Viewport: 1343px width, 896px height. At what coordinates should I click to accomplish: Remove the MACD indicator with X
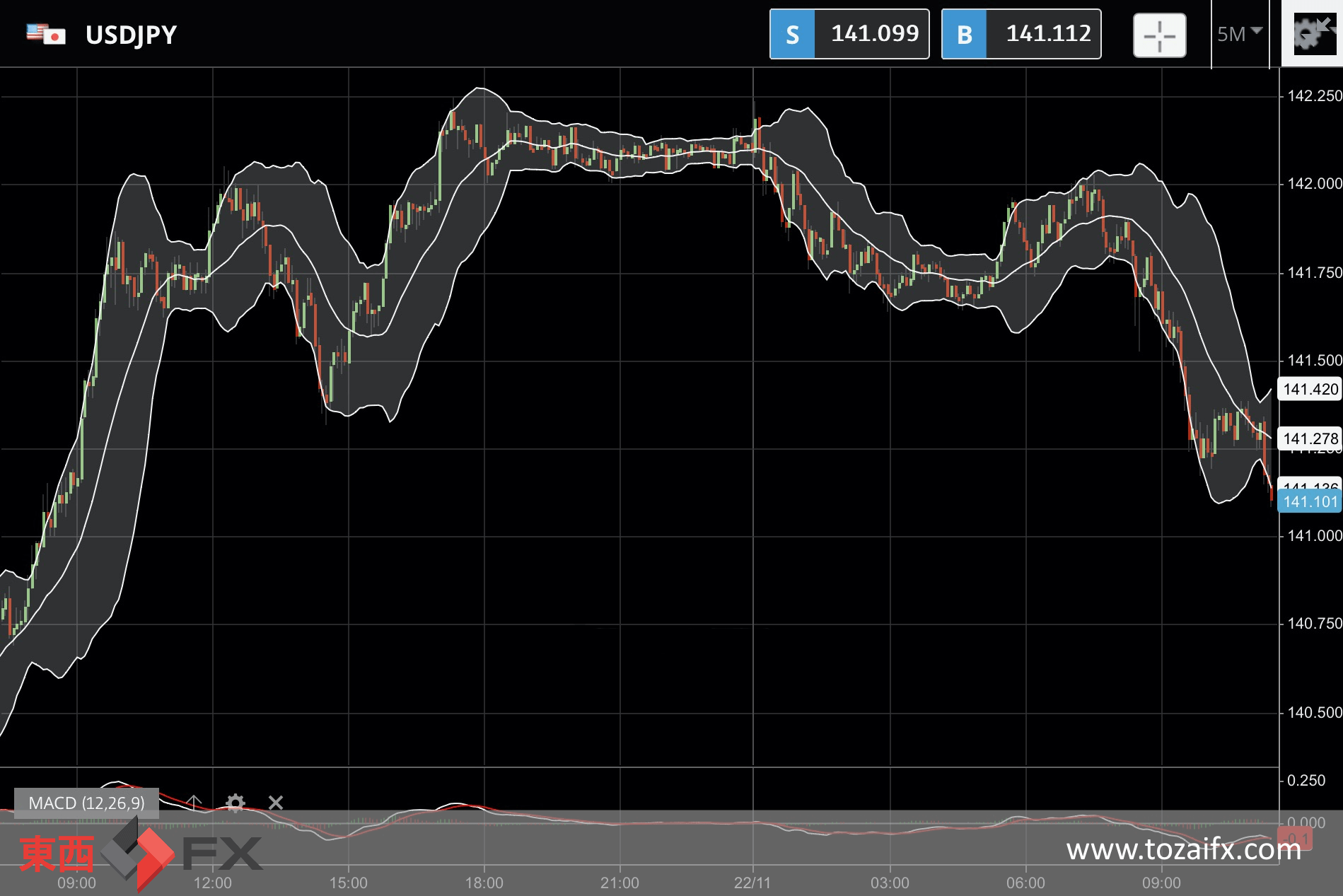tap(276, 803)
